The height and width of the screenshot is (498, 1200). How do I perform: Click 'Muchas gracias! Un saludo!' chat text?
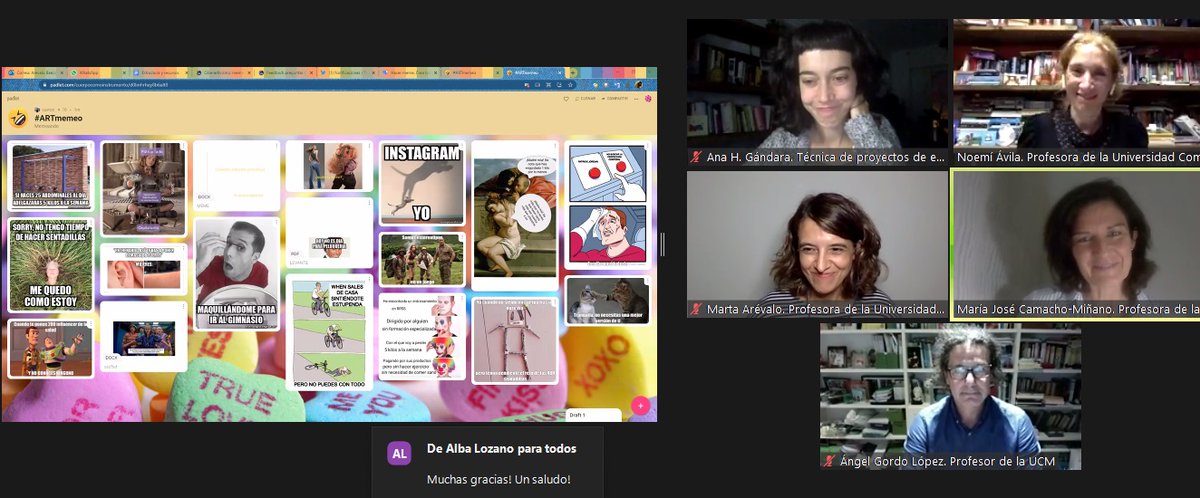(x=499, y=479)
